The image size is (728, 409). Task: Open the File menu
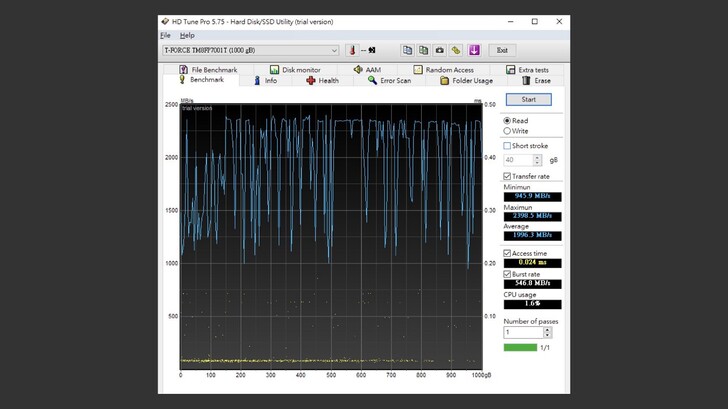tap(165, 35)
